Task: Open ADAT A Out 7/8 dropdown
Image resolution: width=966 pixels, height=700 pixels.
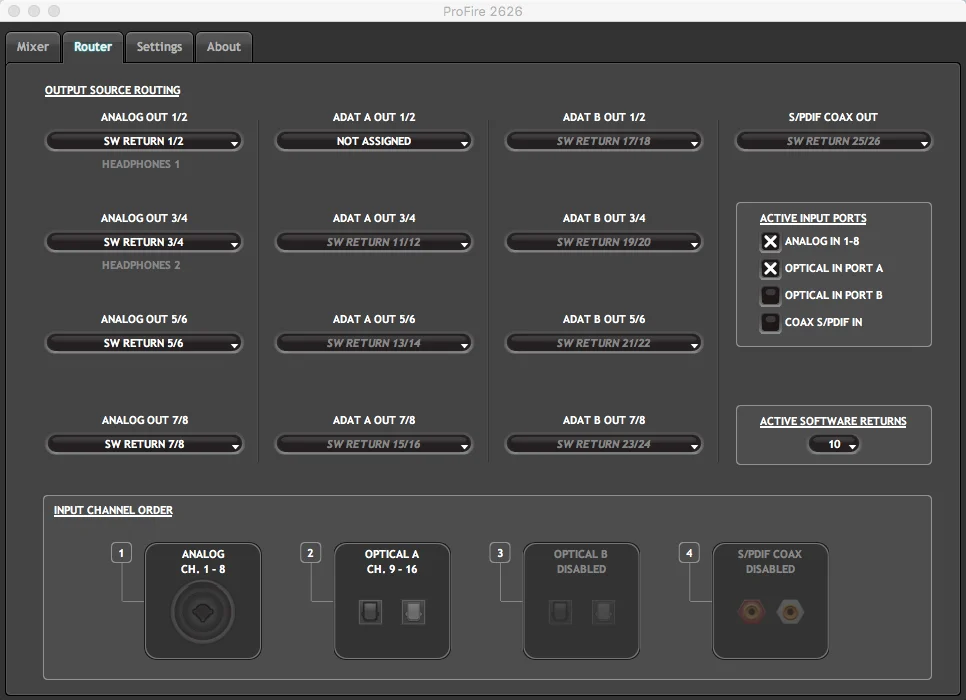Action: click(x=374, y=444)
